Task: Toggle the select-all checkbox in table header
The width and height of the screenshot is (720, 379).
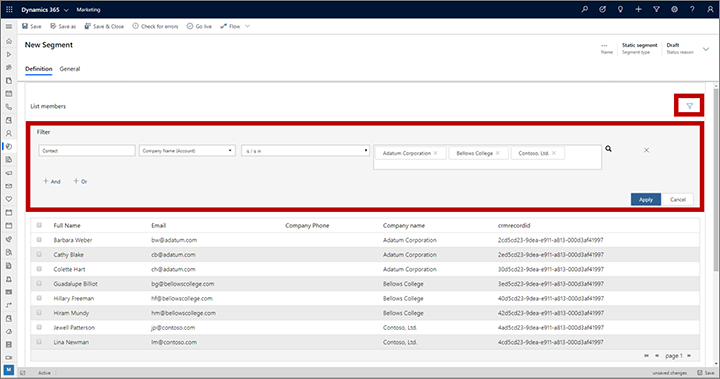Action: point(39,225)
